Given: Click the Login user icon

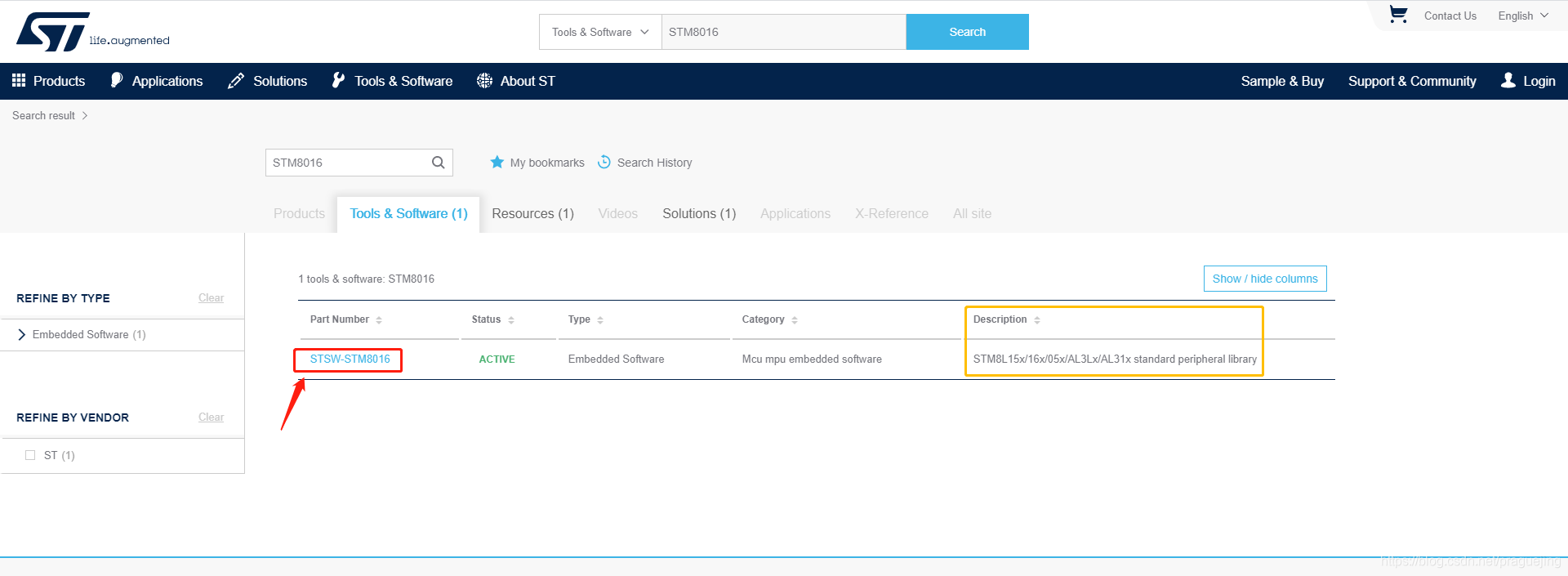Looking at the screenshot, I should [x=1508, y=80].
